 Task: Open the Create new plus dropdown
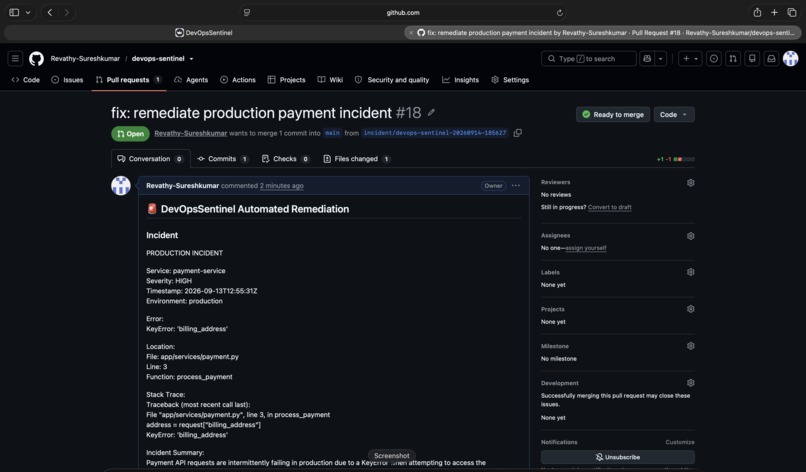[x=690, y=59]
